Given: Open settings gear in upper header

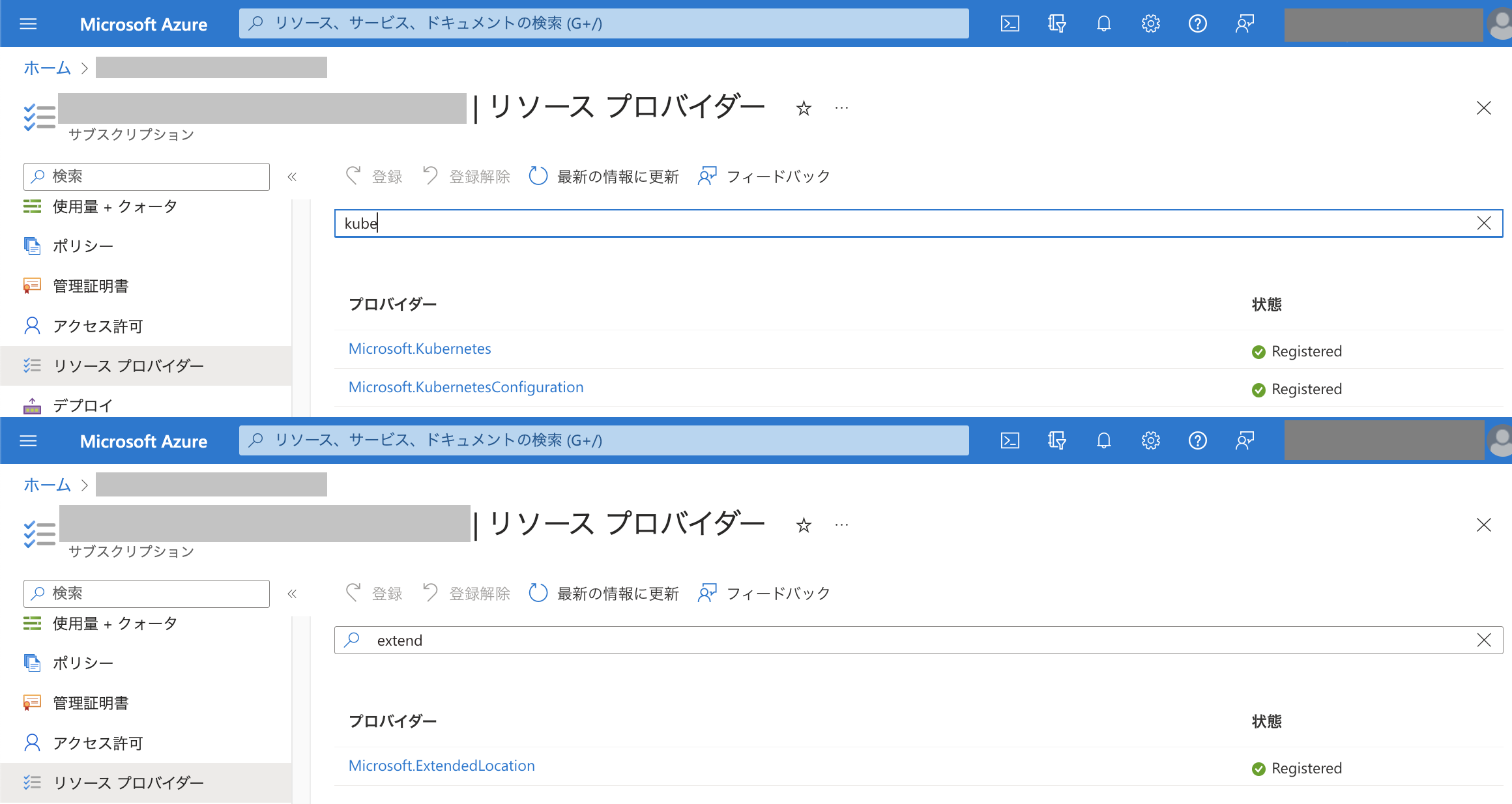Looking at the screenshot, I should pyautogui.click(x=1150, y=24).
